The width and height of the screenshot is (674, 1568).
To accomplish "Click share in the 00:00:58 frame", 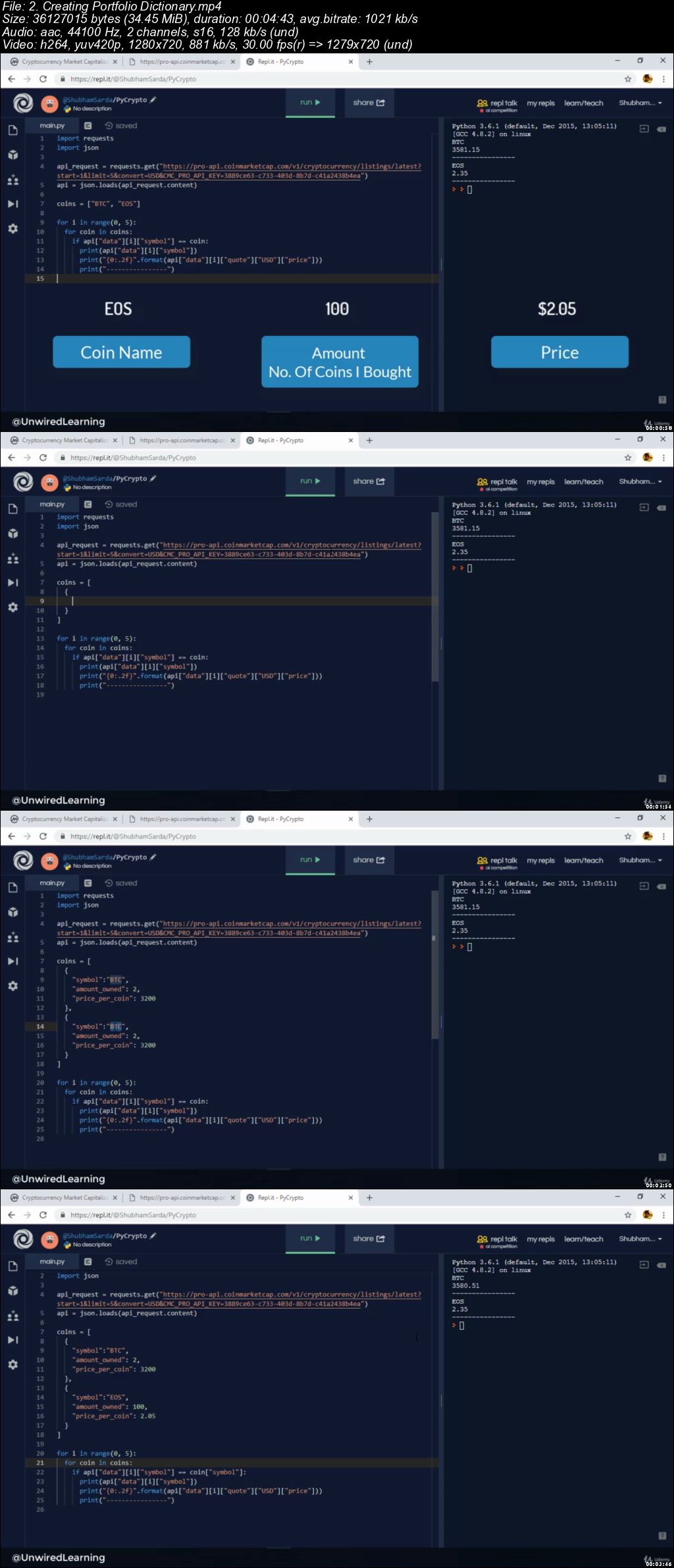I will click(x=369, y=103).
